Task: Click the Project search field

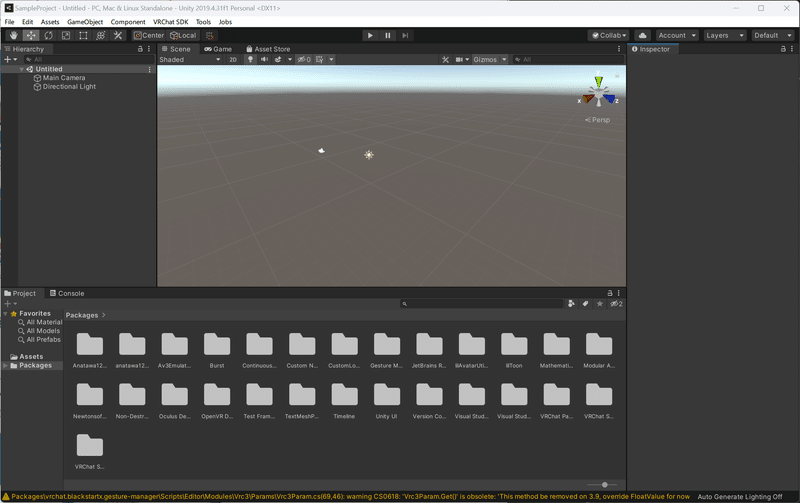Action: 482,304
